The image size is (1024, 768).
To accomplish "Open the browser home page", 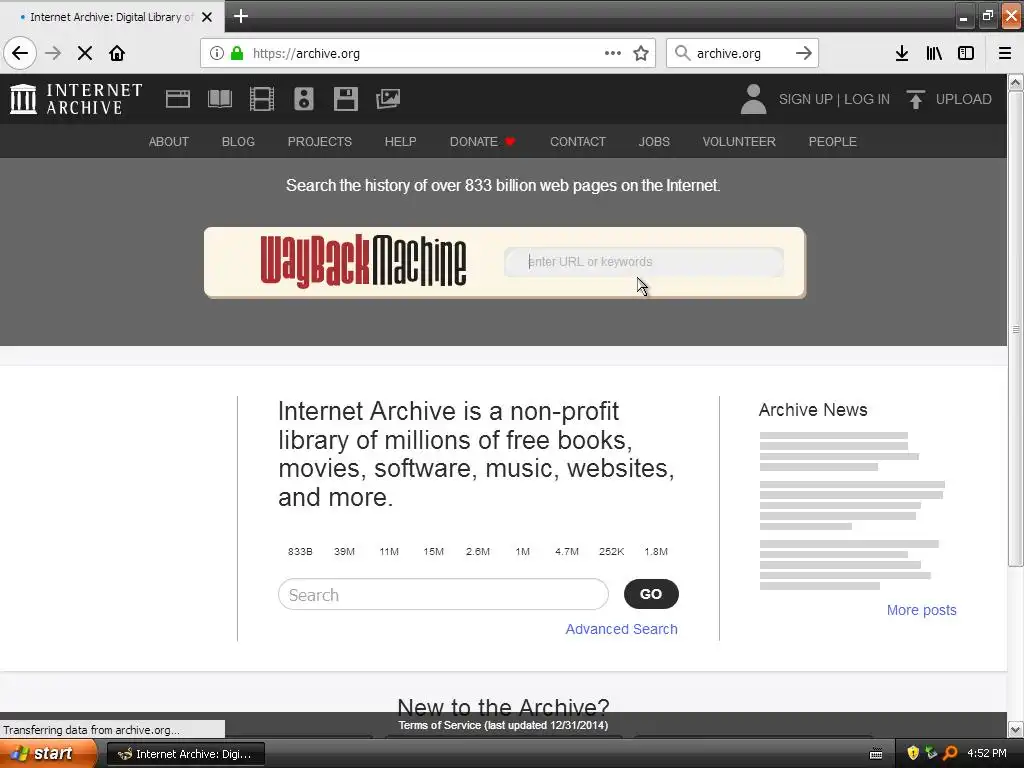I will [117, 53].
